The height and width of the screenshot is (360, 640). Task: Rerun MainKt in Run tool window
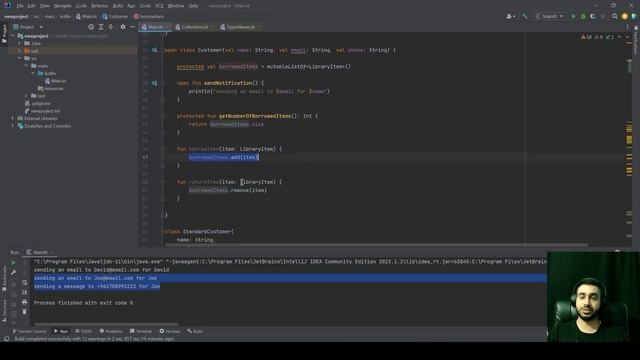(x=13, y=262)
